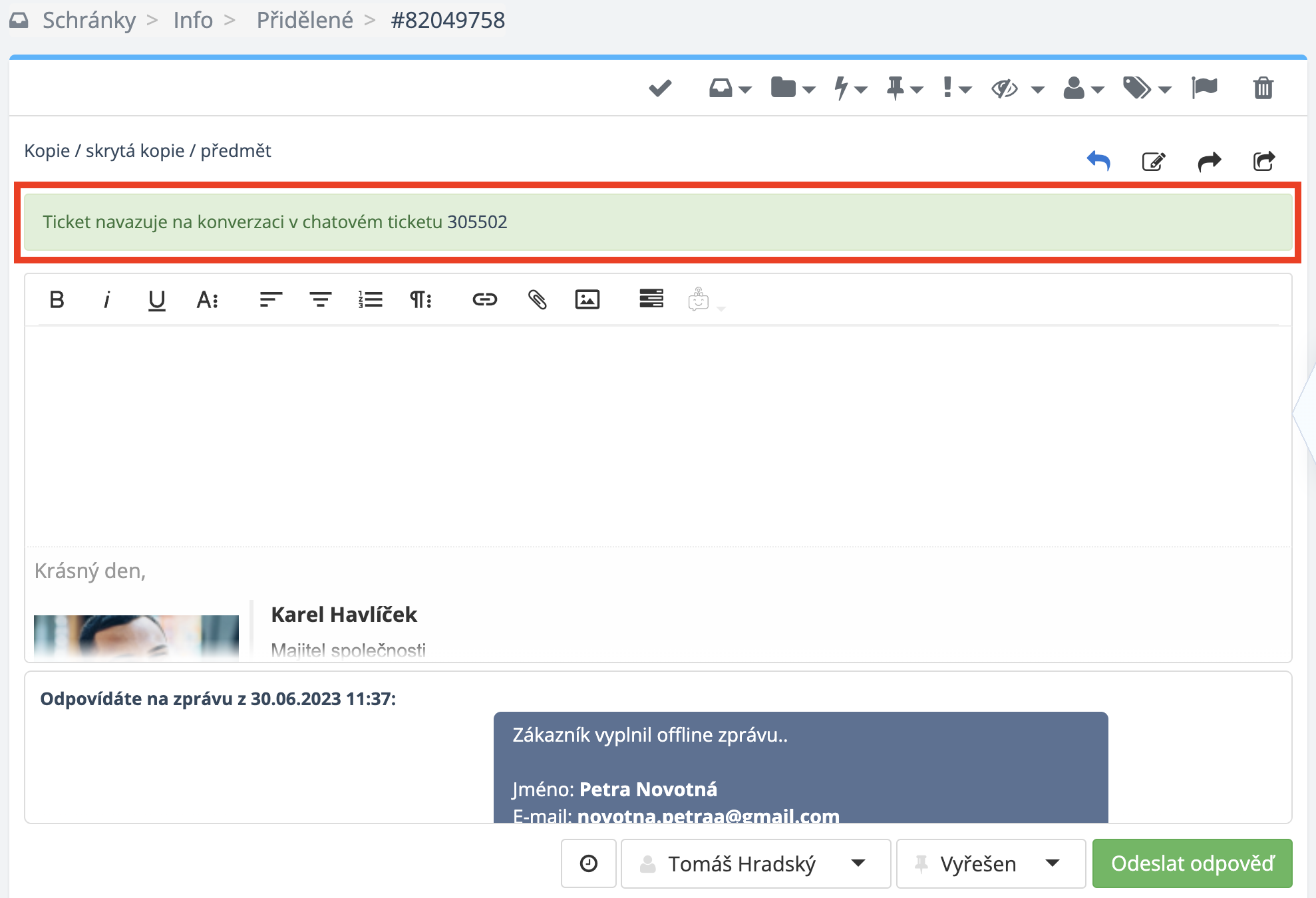Click the checkmark resolve ticket icon
1316x898 pixels.
[660, 88]
